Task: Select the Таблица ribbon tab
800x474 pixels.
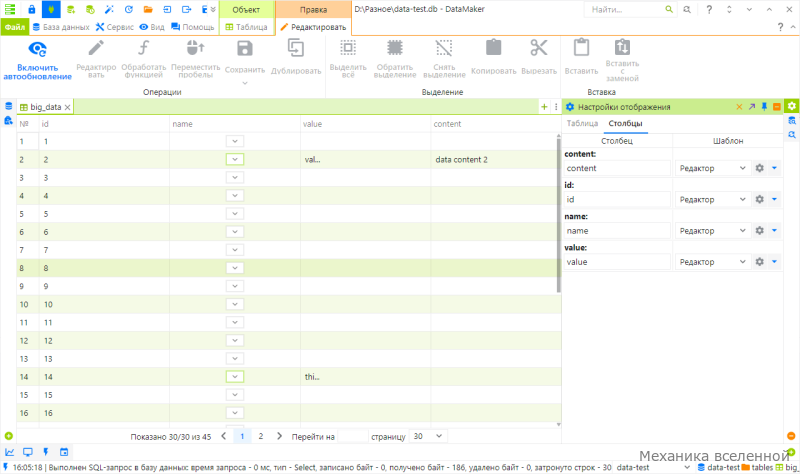Action: [246, 27]
